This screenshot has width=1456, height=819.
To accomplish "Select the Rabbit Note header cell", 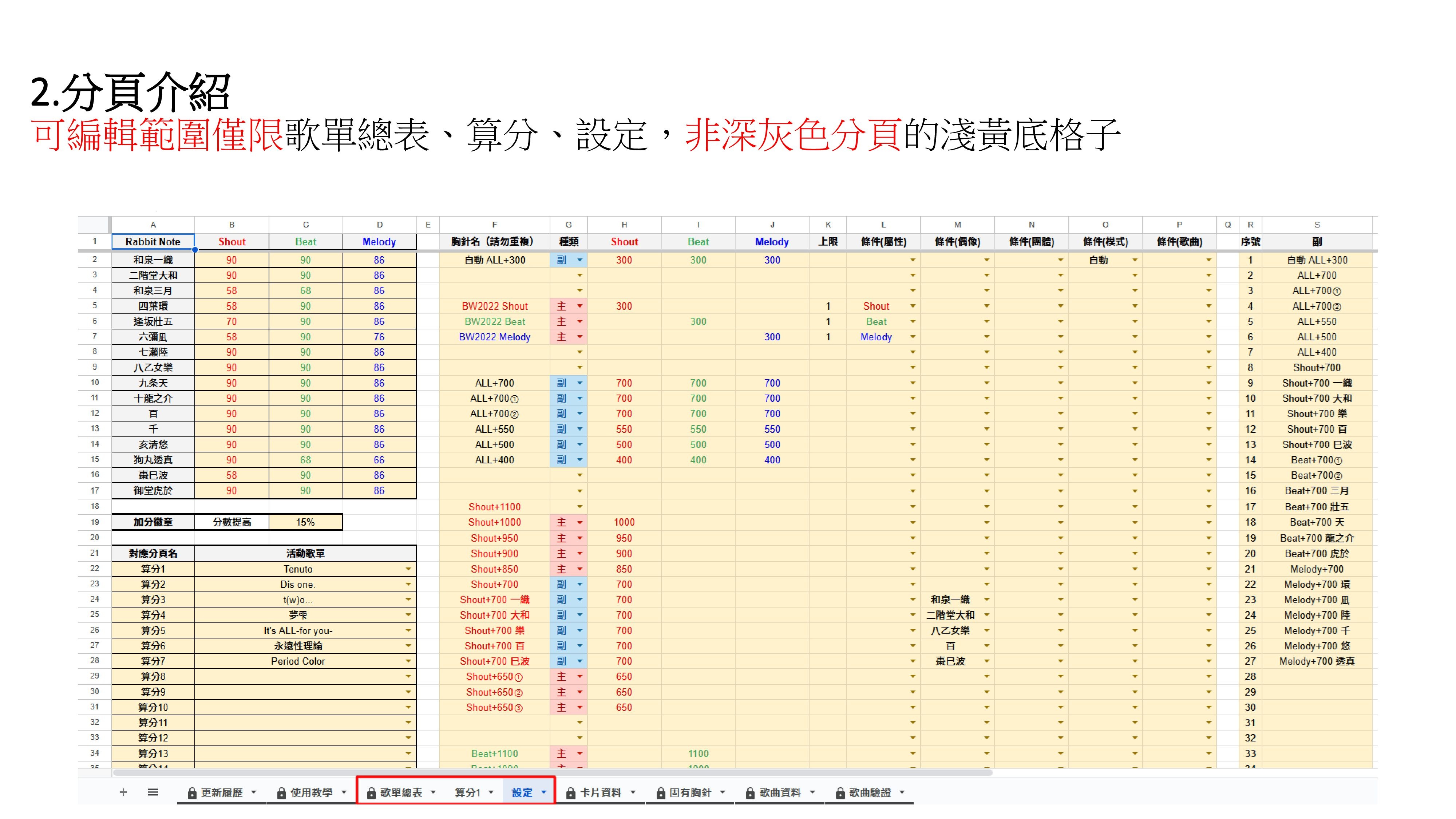I will (153, 241).
